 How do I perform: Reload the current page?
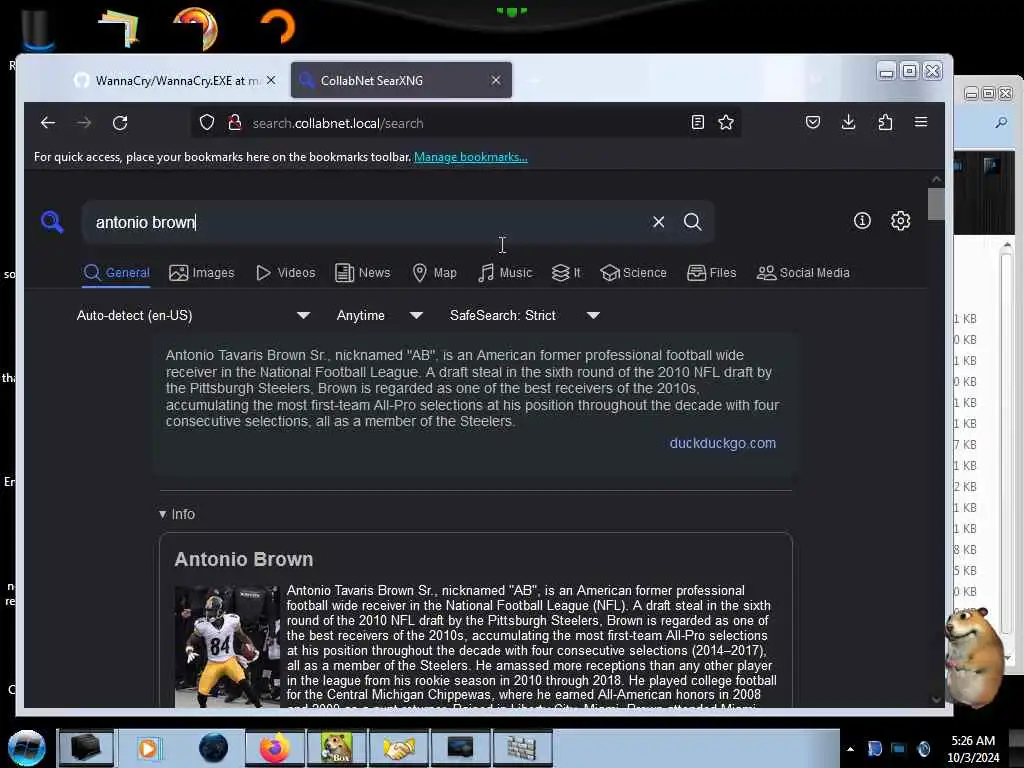point(120,123)
